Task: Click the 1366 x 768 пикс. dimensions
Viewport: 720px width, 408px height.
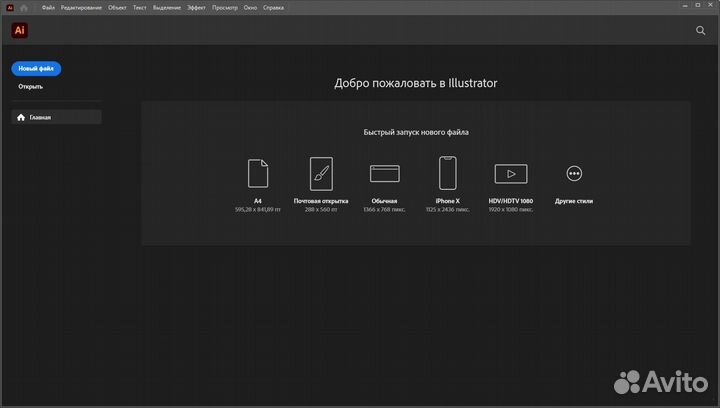Action: pos(384,209)
